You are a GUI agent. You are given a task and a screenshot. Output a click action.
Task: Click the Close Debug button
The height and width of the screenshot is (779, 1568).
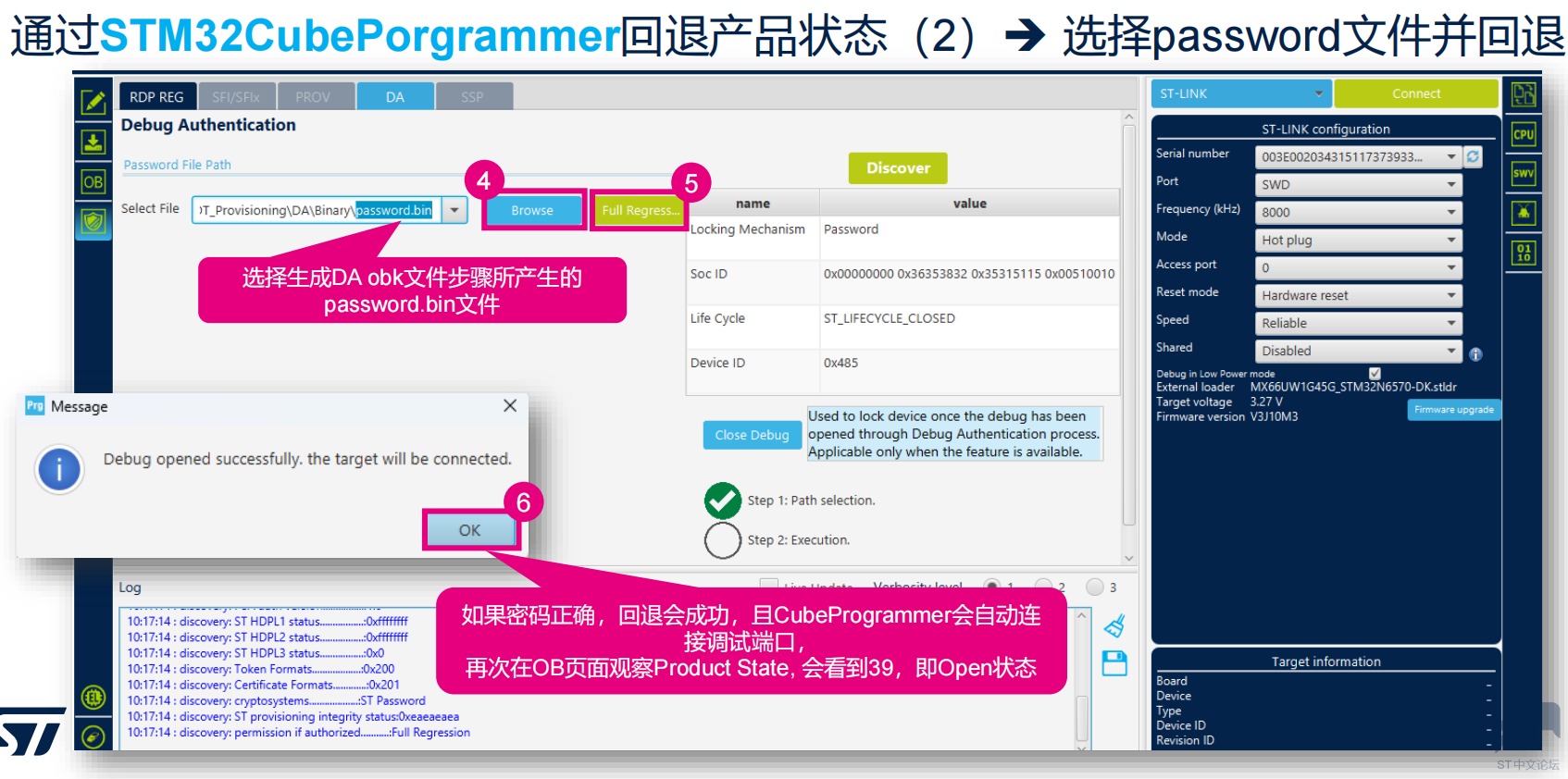click(x=752, y=435)
